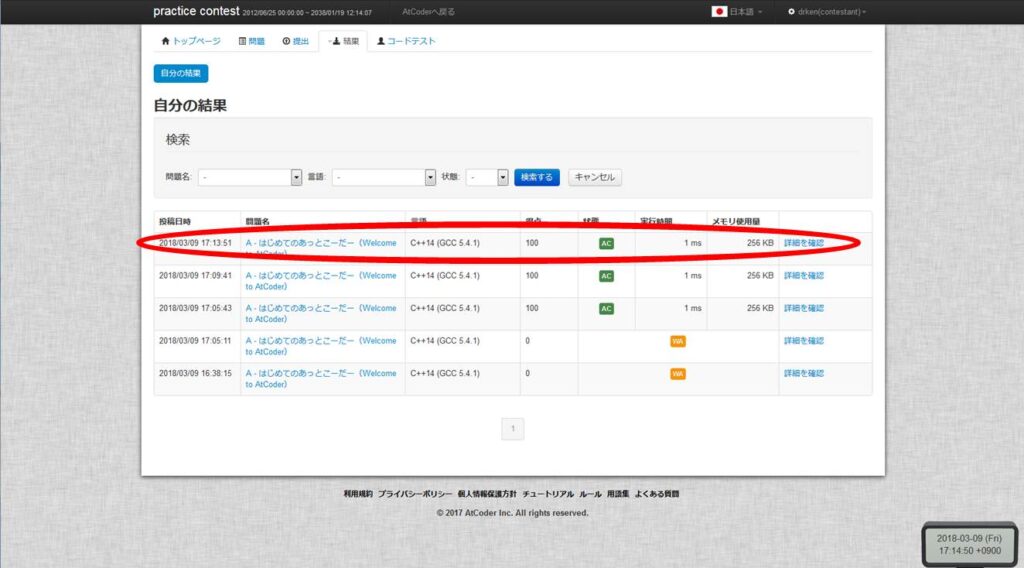Click WA badge of 17:05:11 submission
The height and width of the screenshot is (568, 1024).
[x=678, y=341]
